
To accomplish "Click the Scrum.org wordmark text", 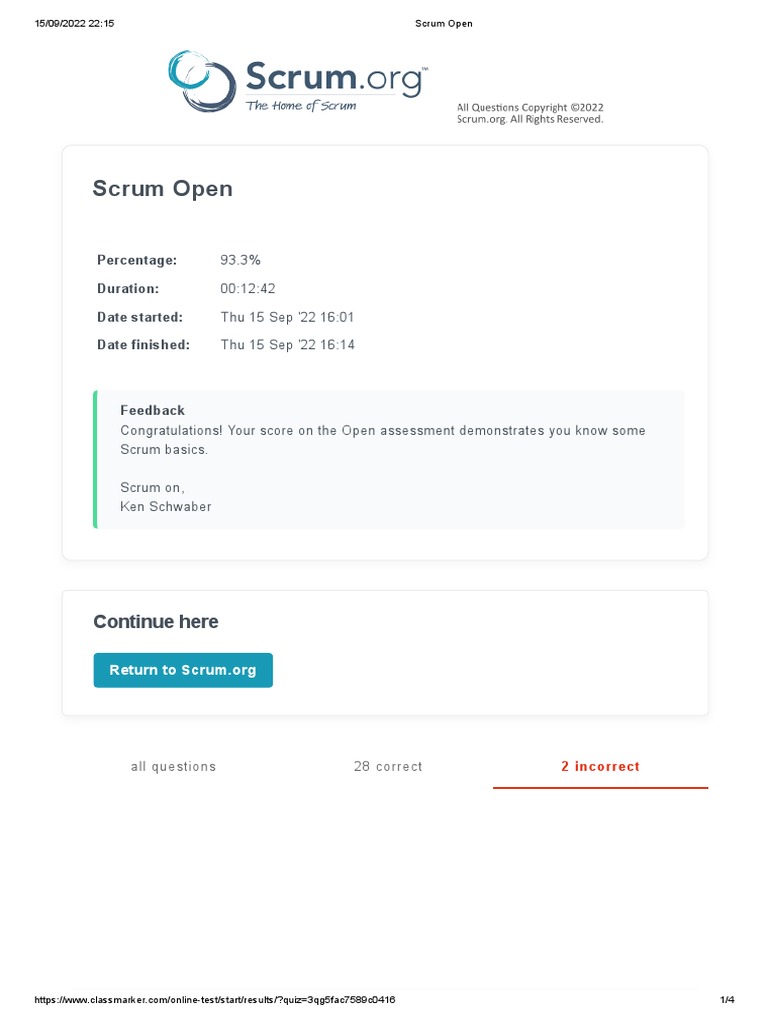I will [334, 79].
